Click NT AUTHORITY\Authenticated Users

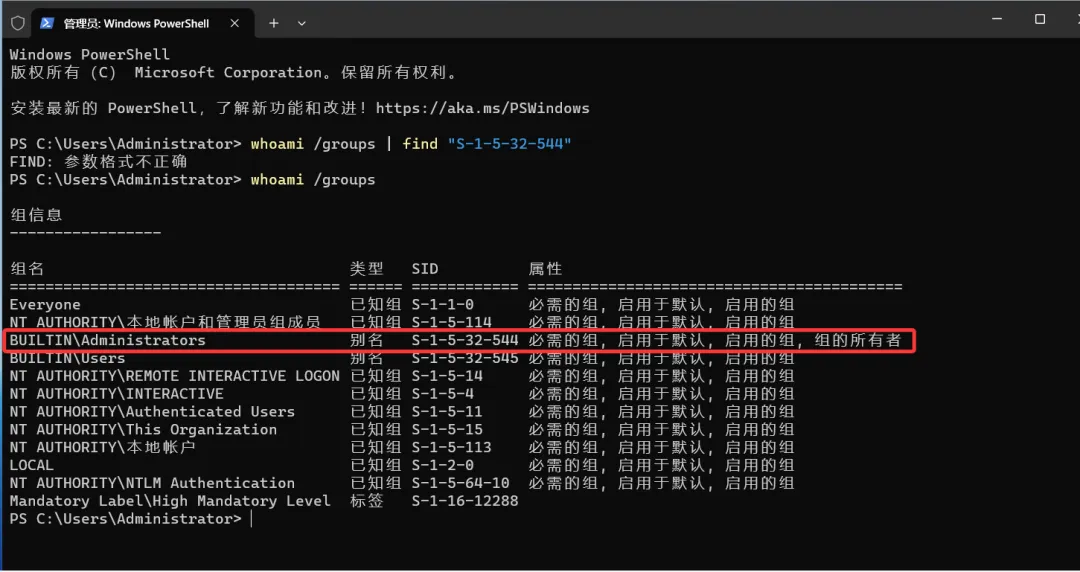pos(152,412)
